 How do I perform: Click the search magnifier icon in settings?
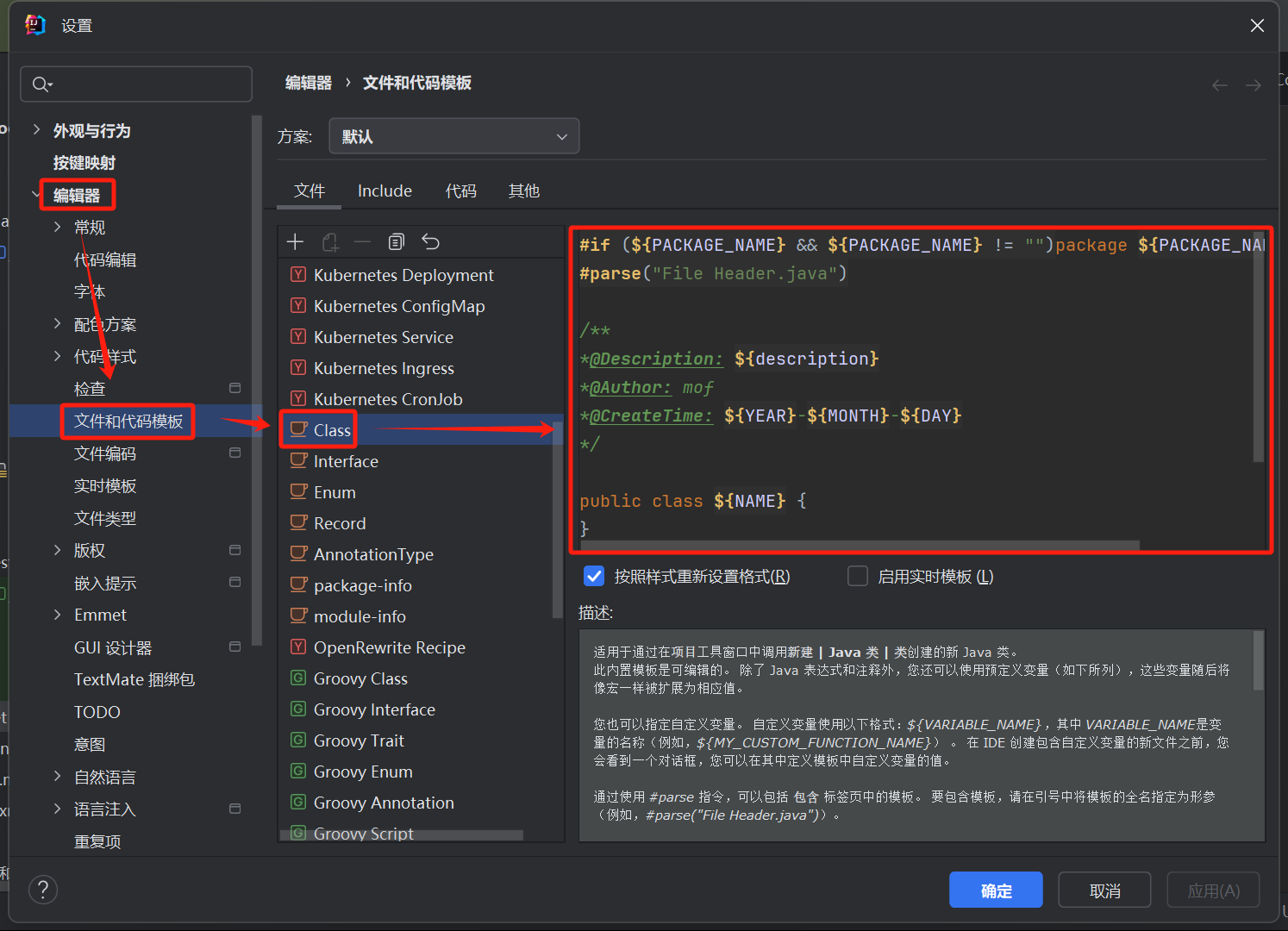pyautogui.click(x=41, y=84)
